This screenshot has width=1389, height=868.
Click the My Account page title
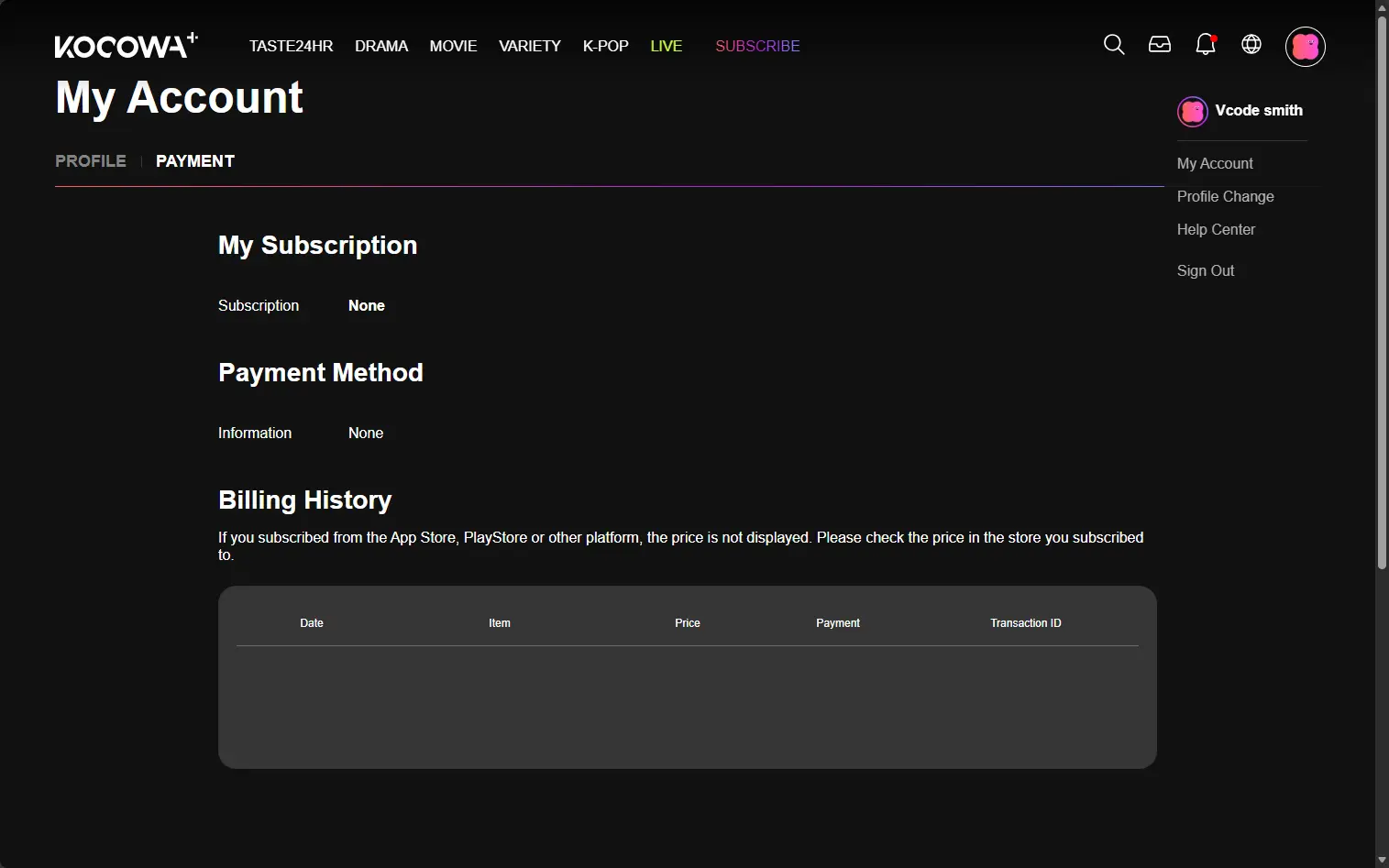click(x=179, y=97)
